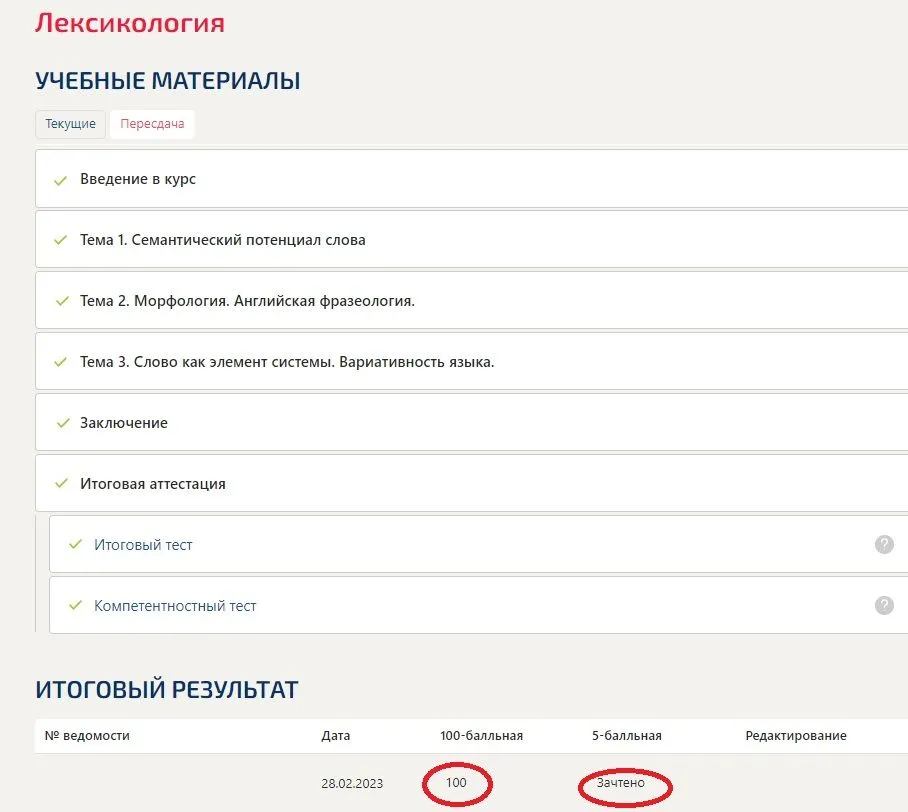The width and height of the screenshot is (908, 812).
Task: Open the Итоговый тест link
Action: click(x=143, y=545)
